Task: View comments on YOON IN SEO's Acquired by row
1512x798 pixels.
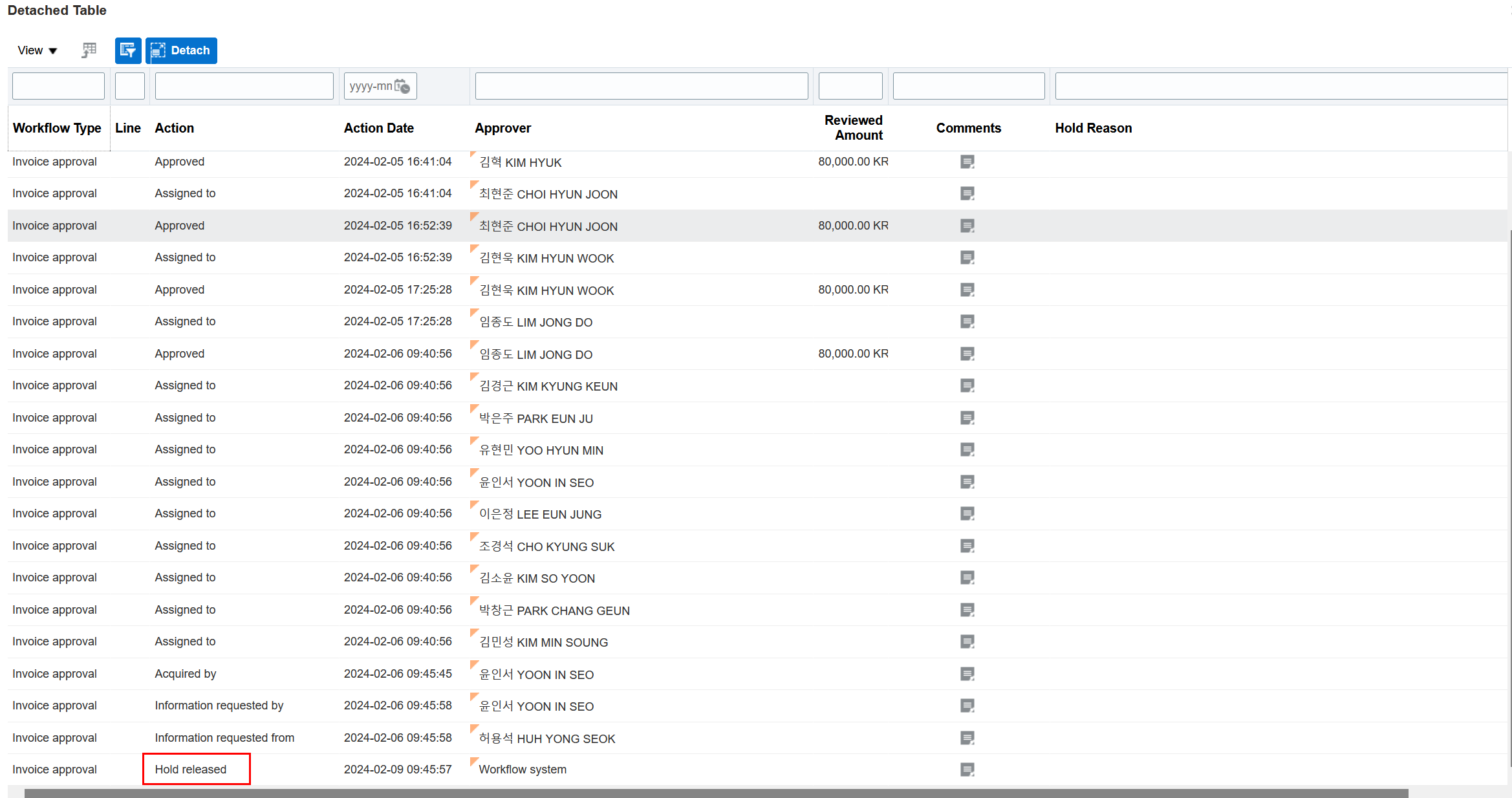Action: [967, 673]
